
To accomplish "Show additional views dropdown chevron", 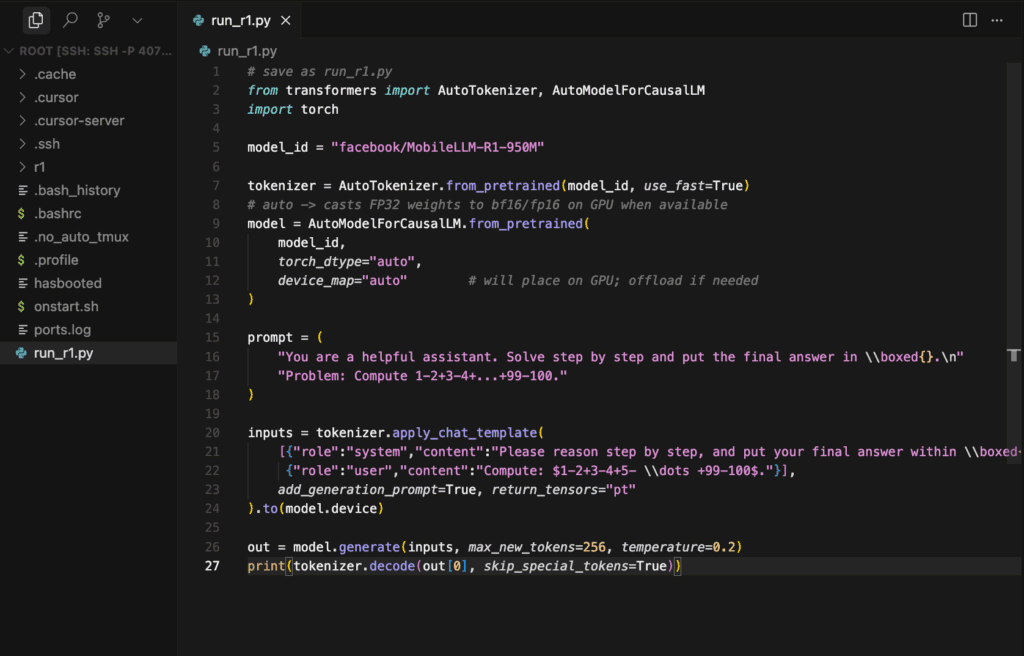I will [137, 20].
